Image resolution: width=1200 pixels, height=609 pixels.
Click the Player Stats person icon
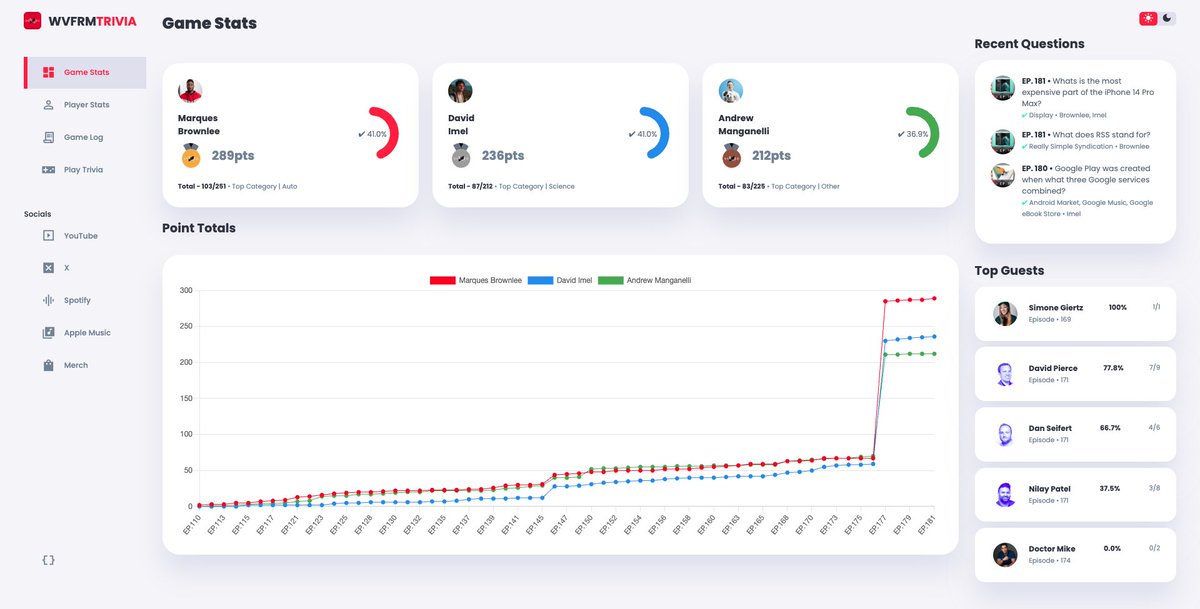[48, 105]
